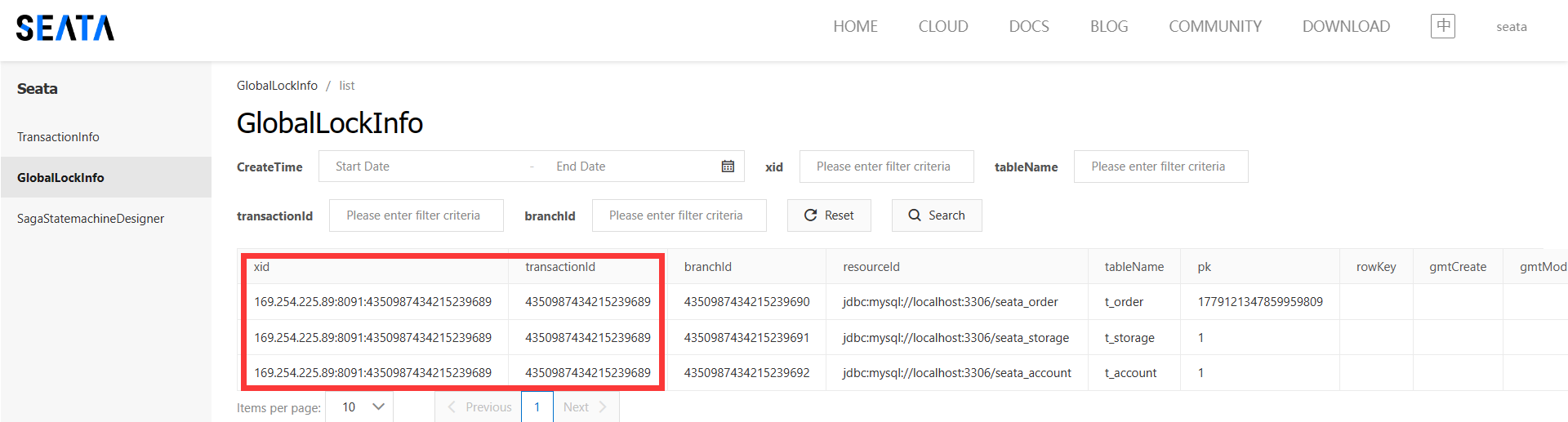Focus the branchId filter input
1568x422 pixels.
pyautogui.click(x=679, y=215)
